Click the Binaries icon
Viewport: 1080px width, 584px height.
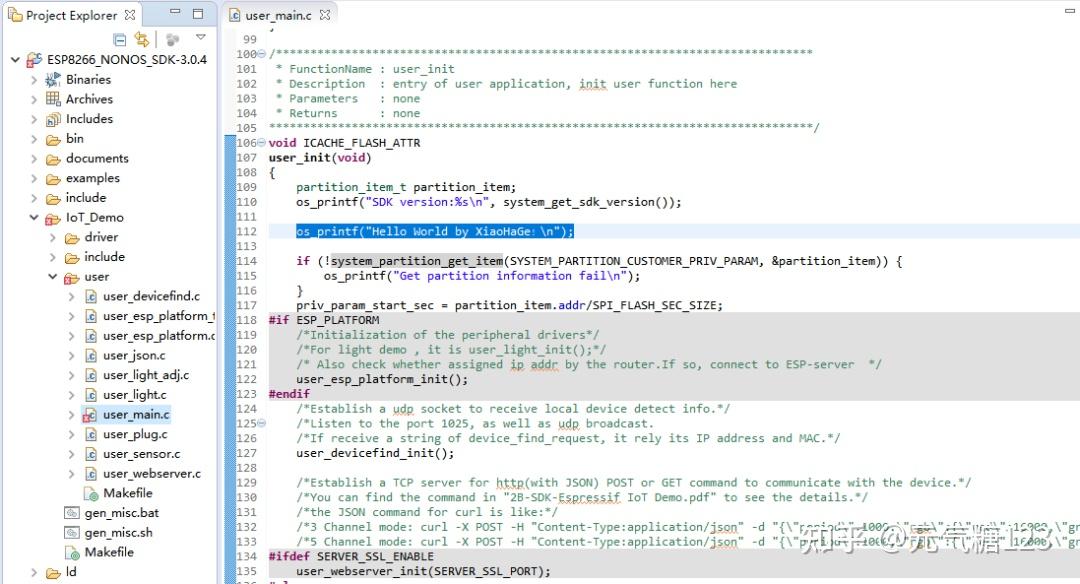[53, 80]
